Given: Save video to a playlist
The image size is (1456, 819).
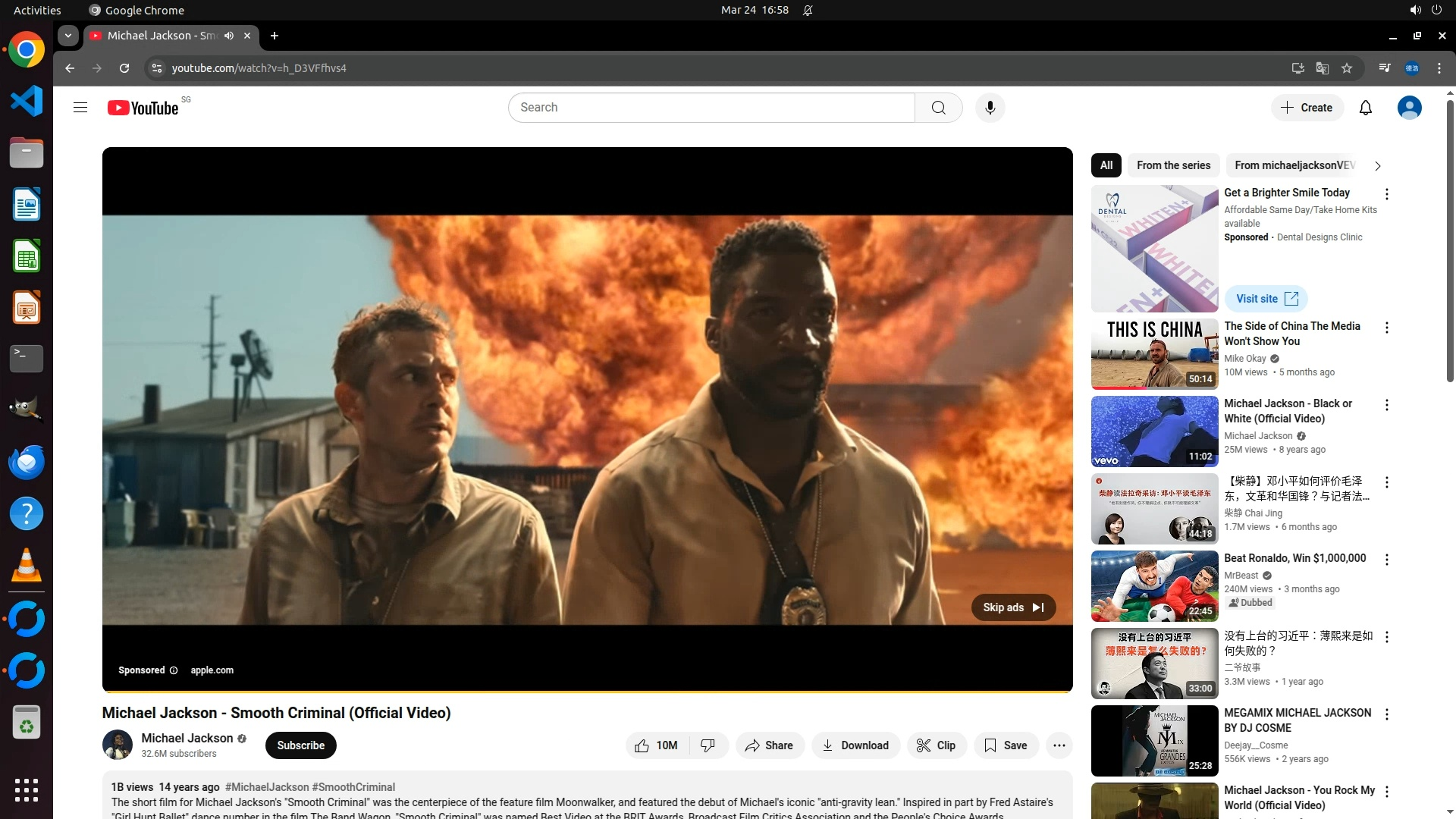Looking at the screenshot, I should [1006, 745].
